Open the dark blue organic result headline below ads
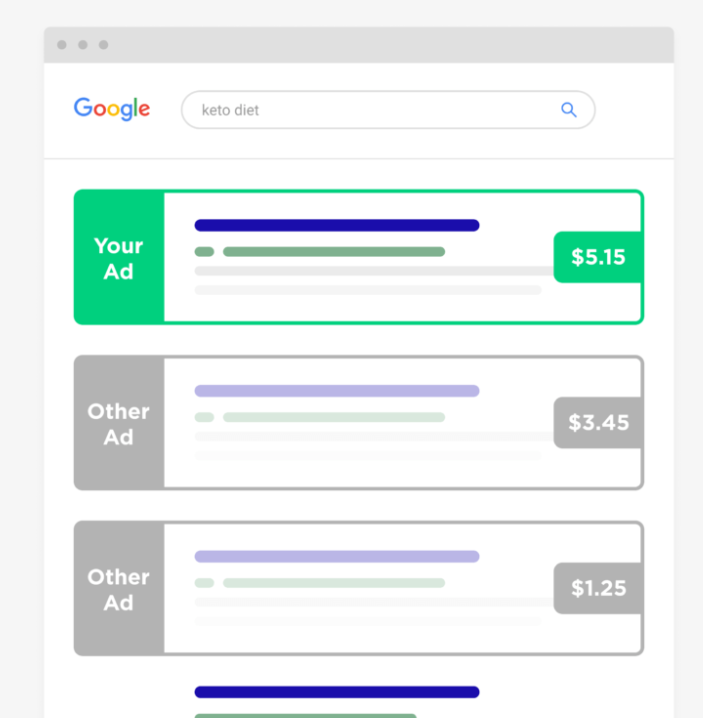 337,692
